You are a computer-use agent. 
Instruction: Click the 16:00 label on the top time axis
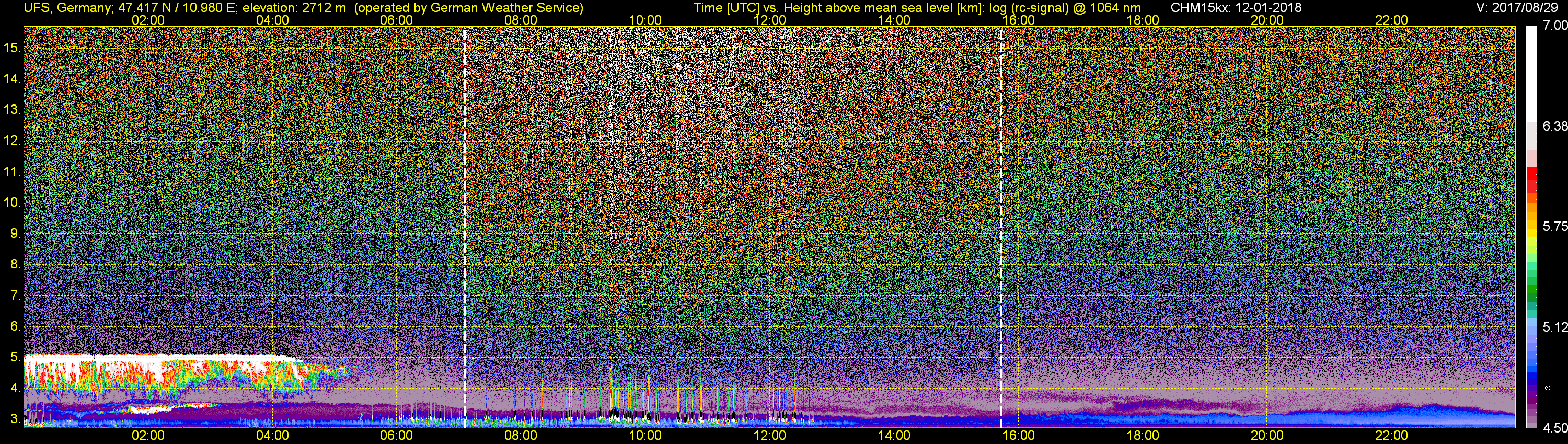[x=1018, y=20]
